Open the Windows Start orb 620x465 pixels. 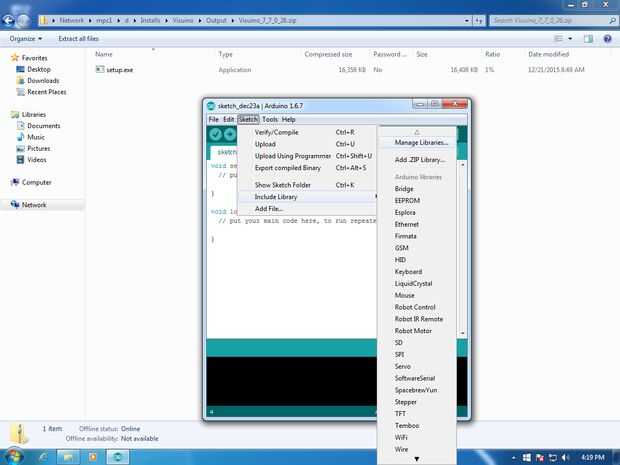tap(13, 457)
